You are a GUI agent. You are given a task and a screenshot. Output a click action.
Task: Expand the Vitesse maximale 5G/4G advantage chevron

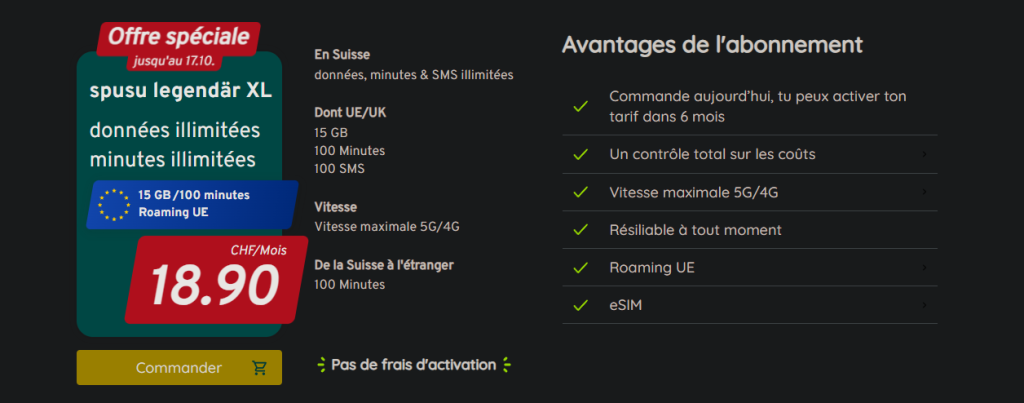pos(925,193)
